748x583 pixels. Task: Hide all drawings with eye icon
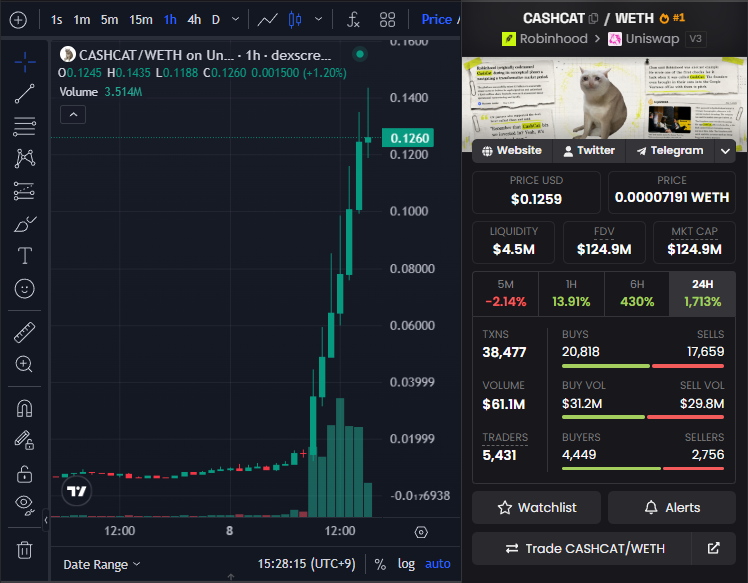point(25,505)
